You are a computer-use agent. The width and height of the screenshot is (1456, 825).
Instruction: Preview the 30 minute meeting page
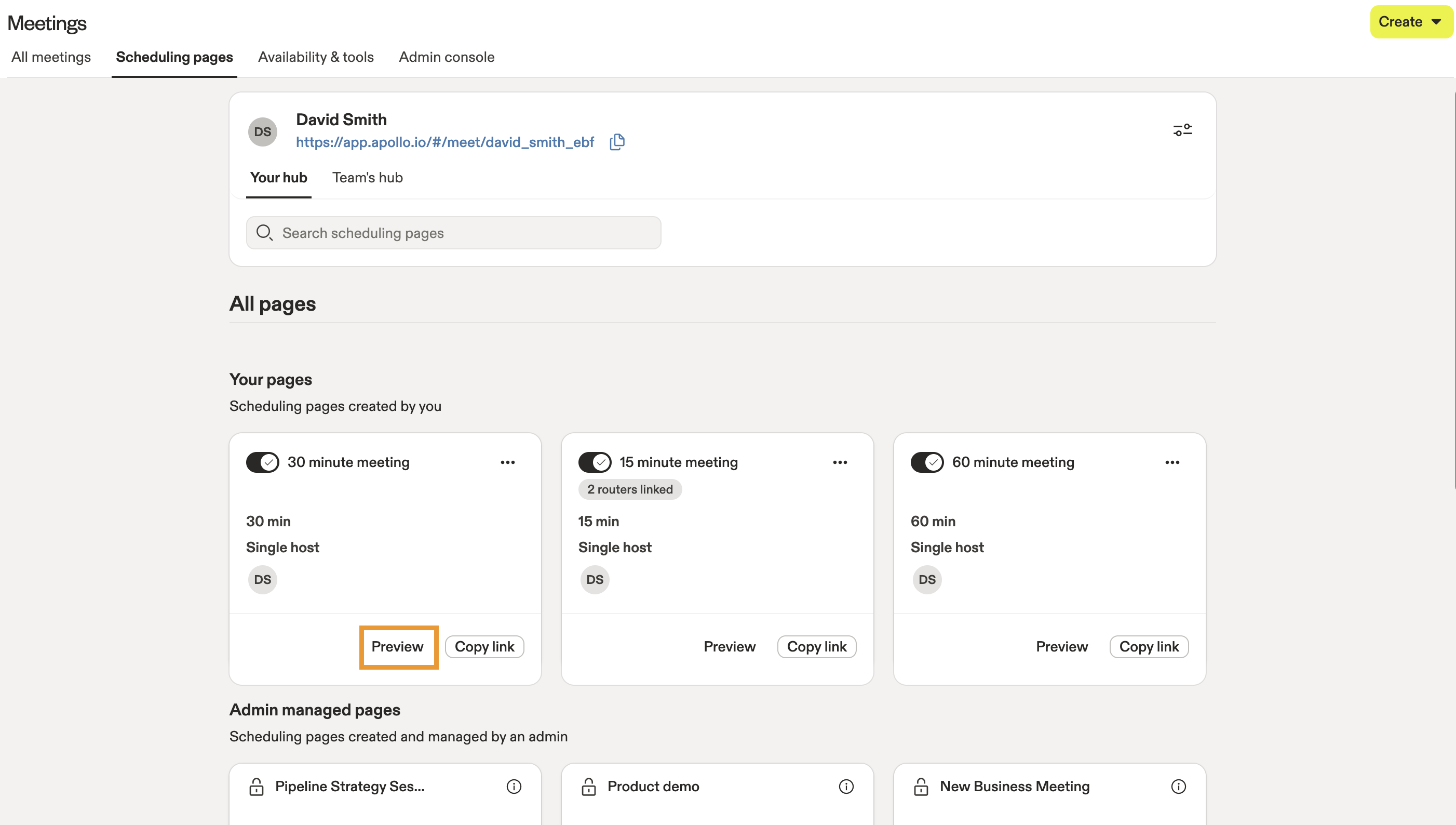(x=397, y=646)
